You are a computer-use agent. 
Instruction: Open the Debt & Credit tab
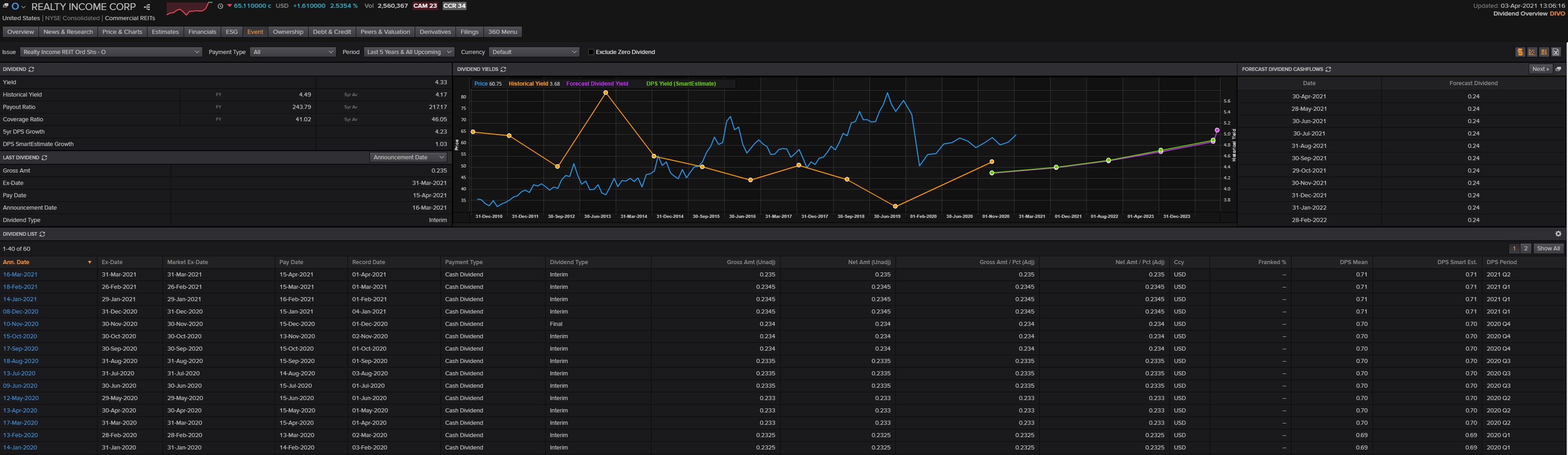tap(332, 32)
